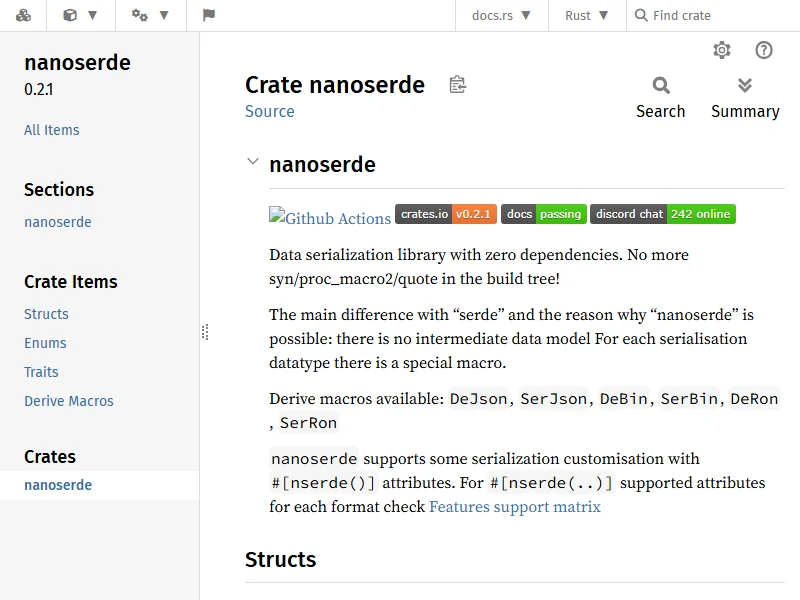Viewport: 800px width, 600px height.
Task: Go to All Items in sidebar
Action: tap(52, 130)
